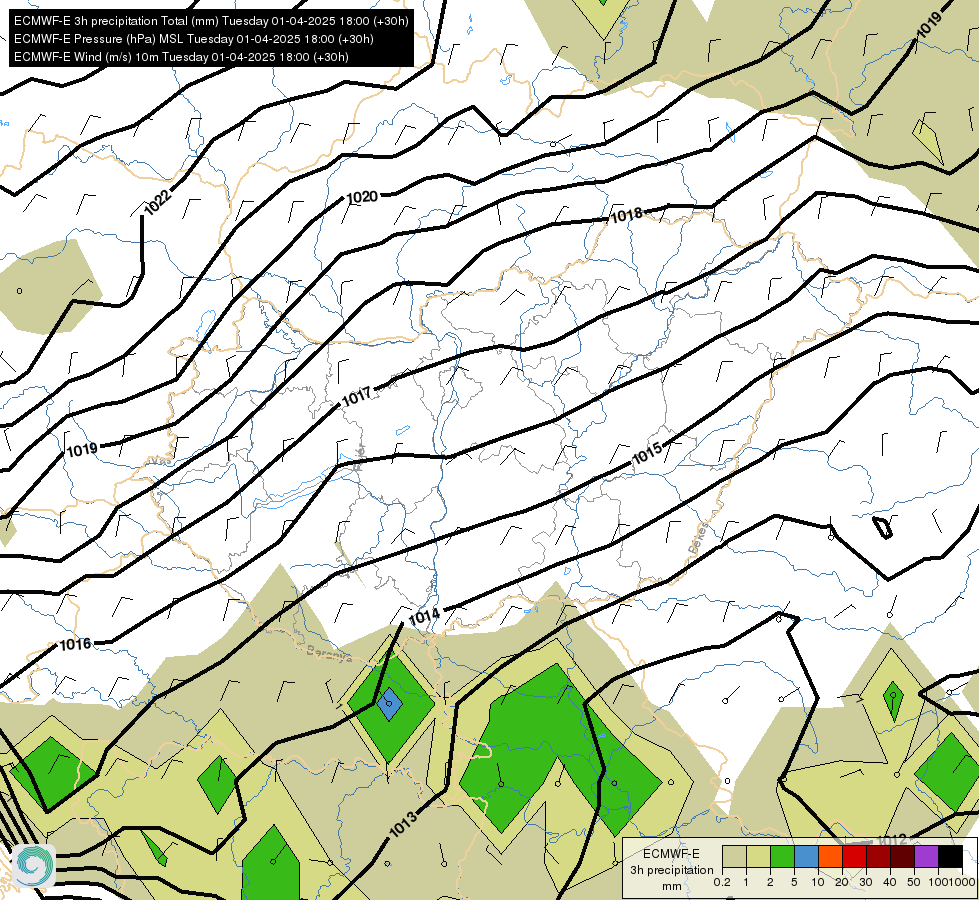The height and width of the screenshot is (900, 979).
Task: Pick the maroon 40–50 mm legend swatch
Action: coord(902,856)
